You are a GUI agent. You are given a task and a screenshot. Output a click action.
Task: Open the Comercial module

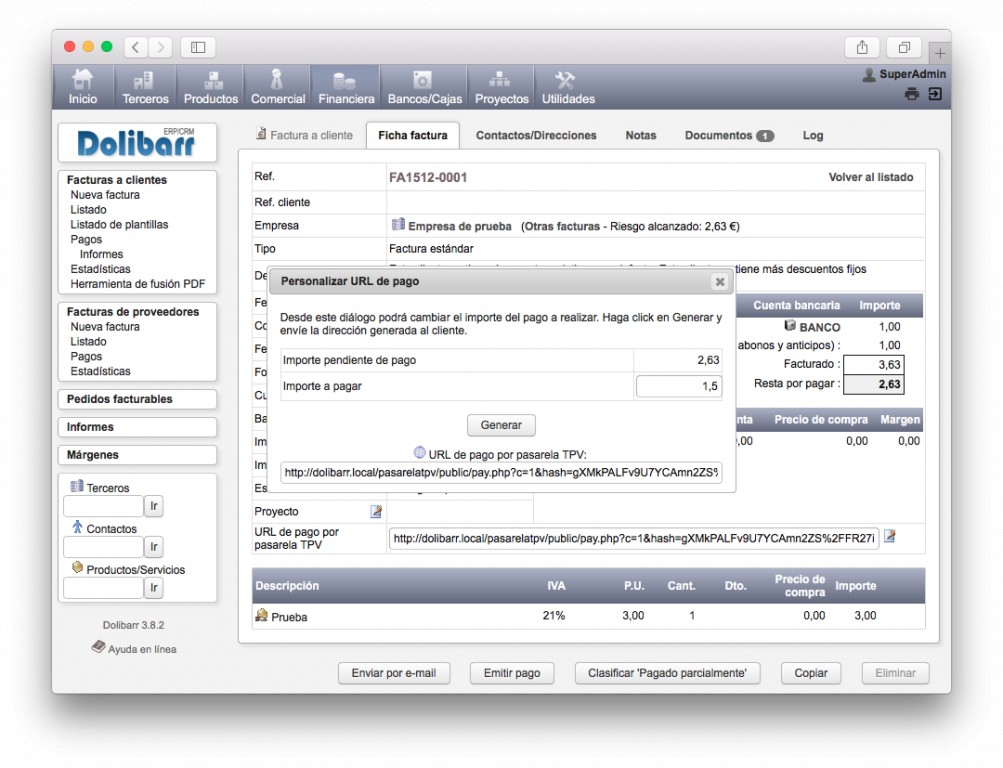pyautogui.click(x=278, y=88)
